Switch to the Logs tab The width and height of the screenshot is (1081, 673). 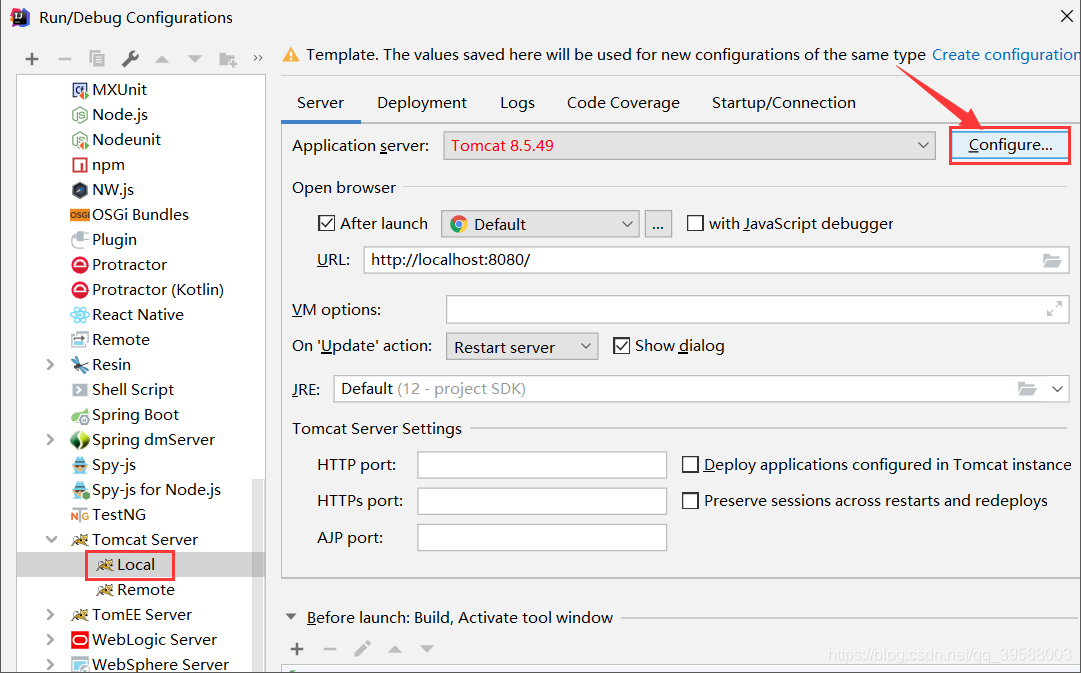[517, 103]
